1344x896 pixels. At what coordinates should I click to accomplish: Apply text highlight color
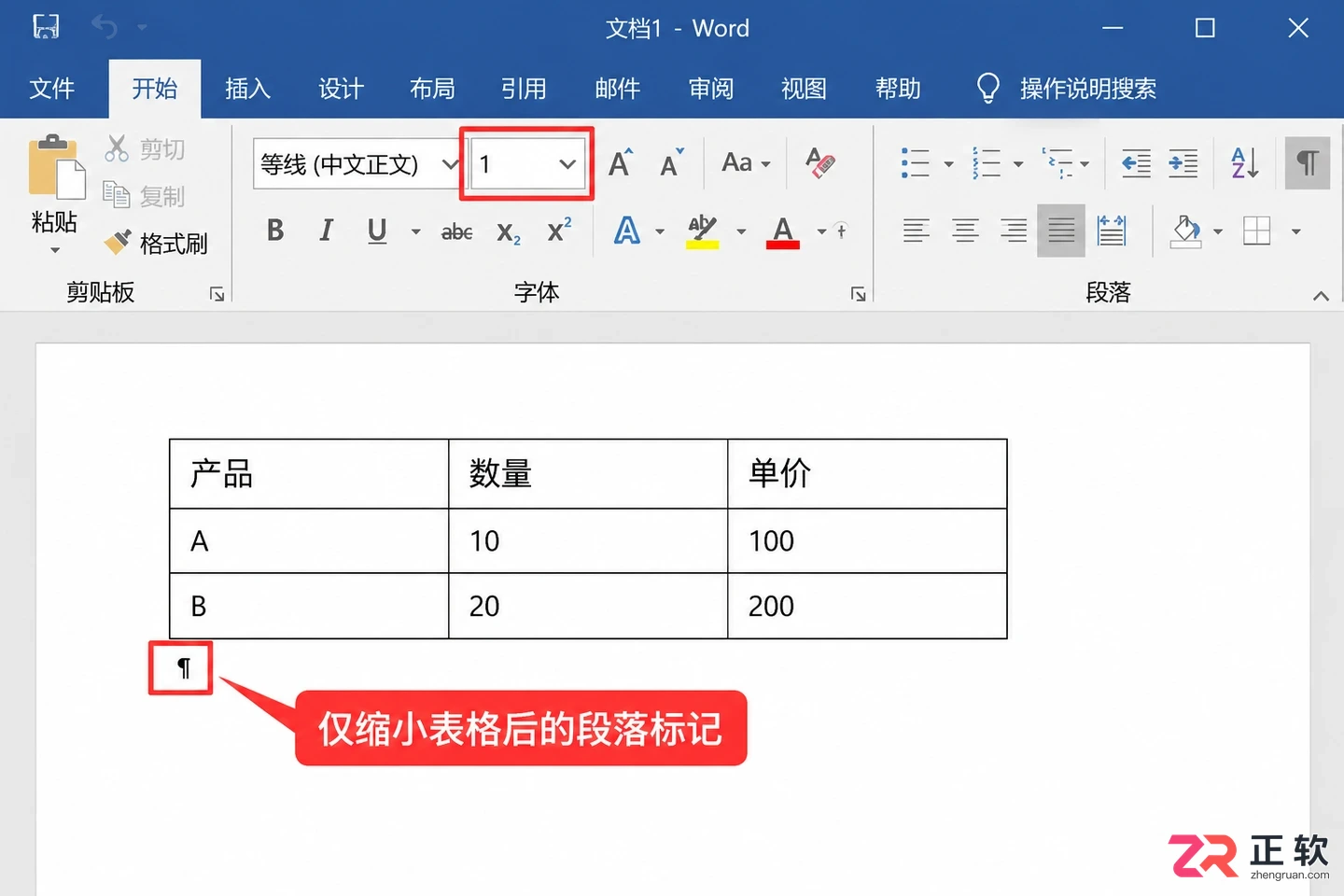point(703,231)
